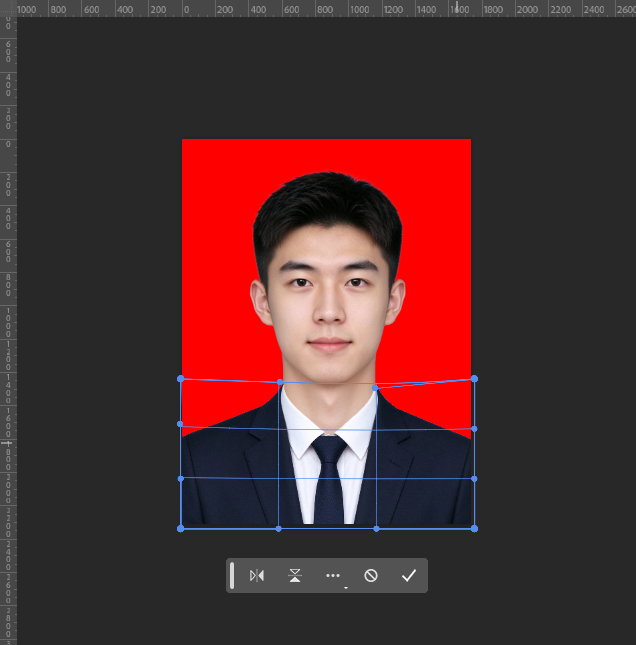Select the bottom edge right split point
This screenshot has width=636, height=645.
(x=376, y=529)
